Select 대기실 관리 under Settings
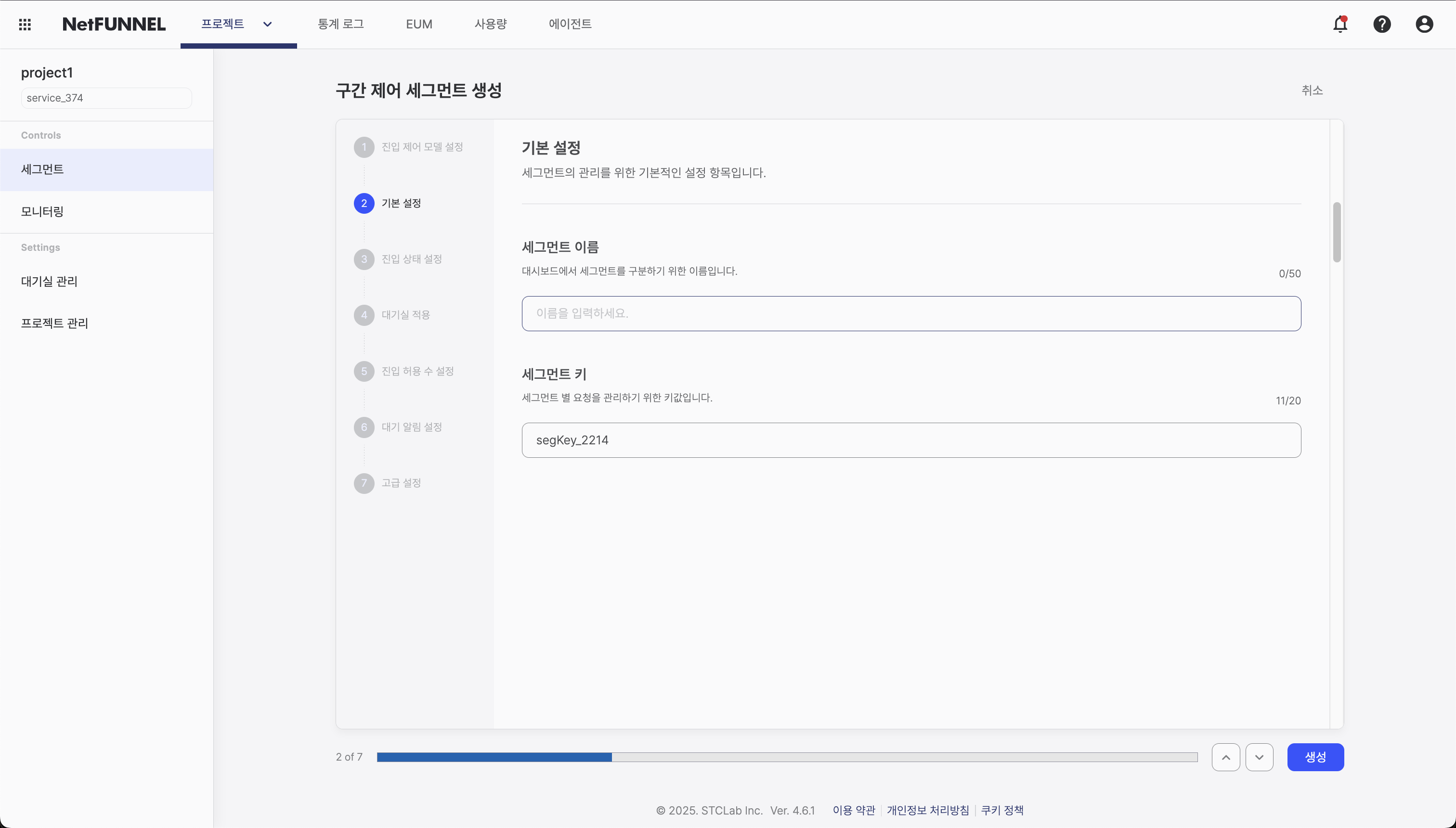1456x828 pixels. pyautogui.click(x=49, y=282)
